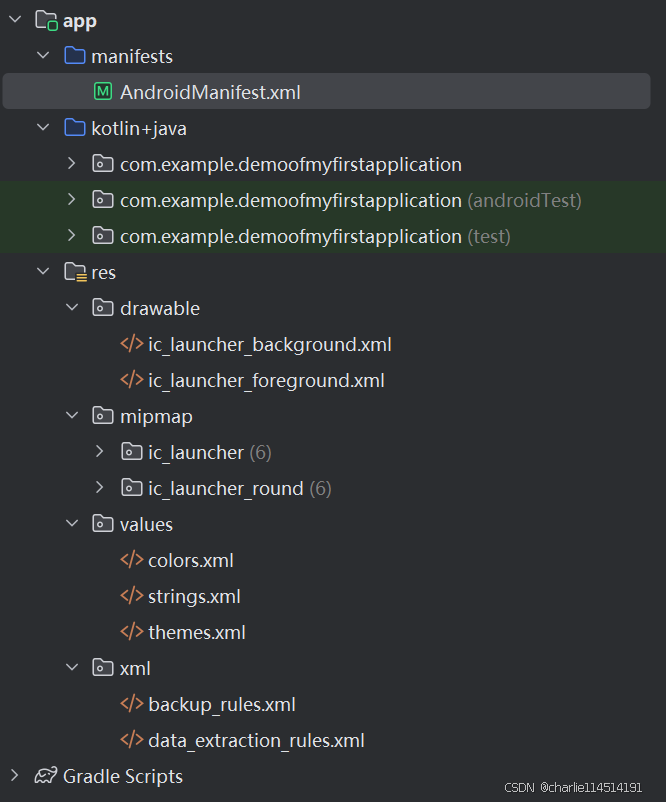666x802 pixels.
Task: Click the Gradle Scripts elephant icon
Action: coord(46,776)
